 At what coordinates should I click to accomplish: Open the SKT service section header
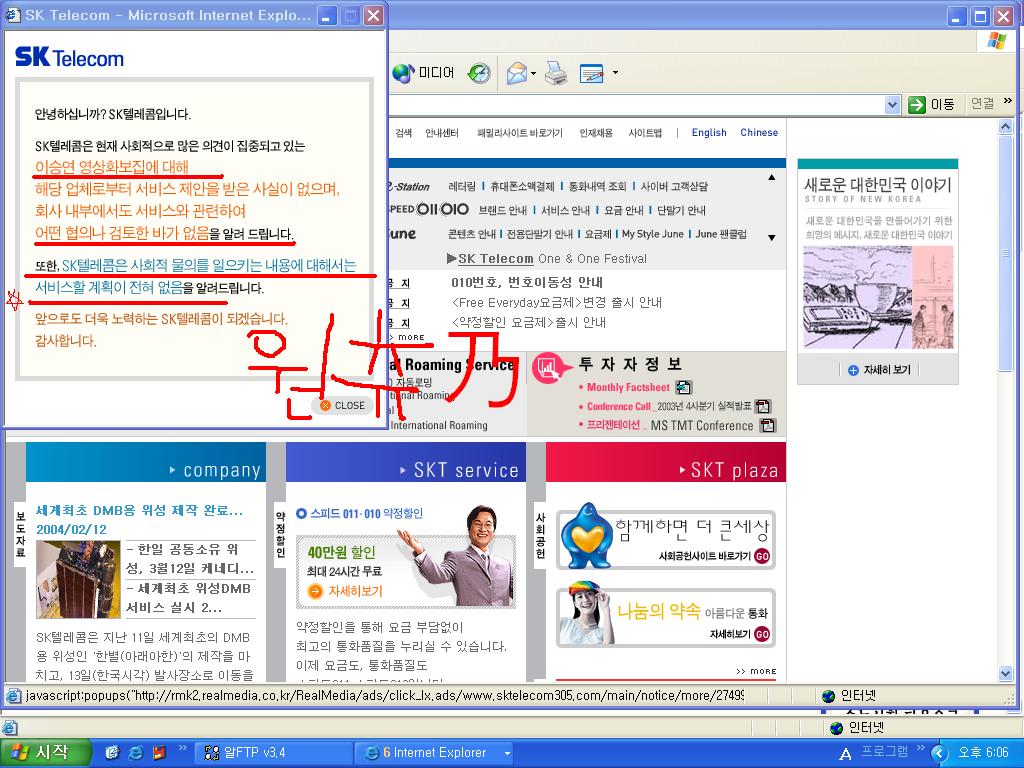tap(406, 462)
